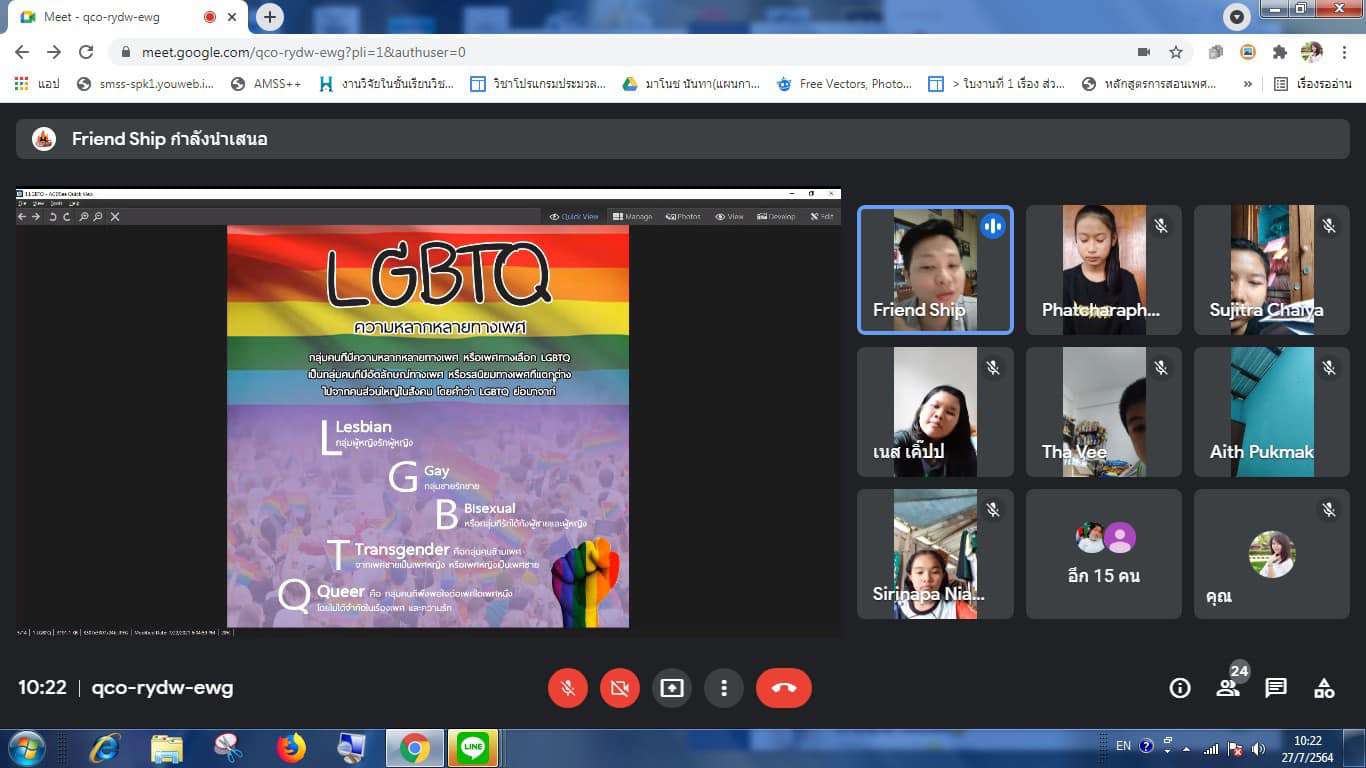Screen dimensions: 1366x768
Task: Unmute the microphone
Action: coord(567,688)
